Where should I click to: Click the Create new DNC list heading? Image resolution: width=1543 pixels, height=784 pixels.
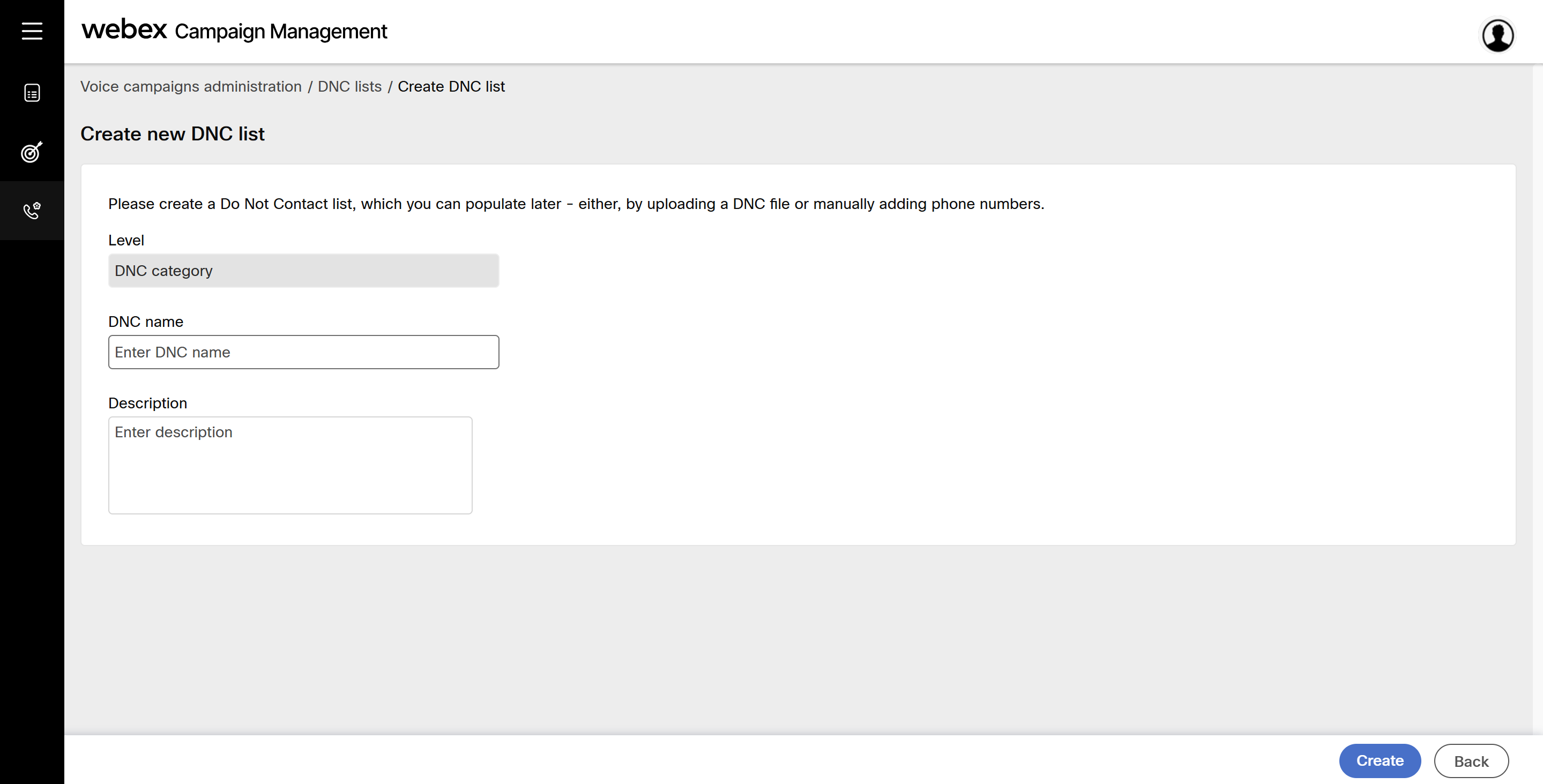pos(173,133)
